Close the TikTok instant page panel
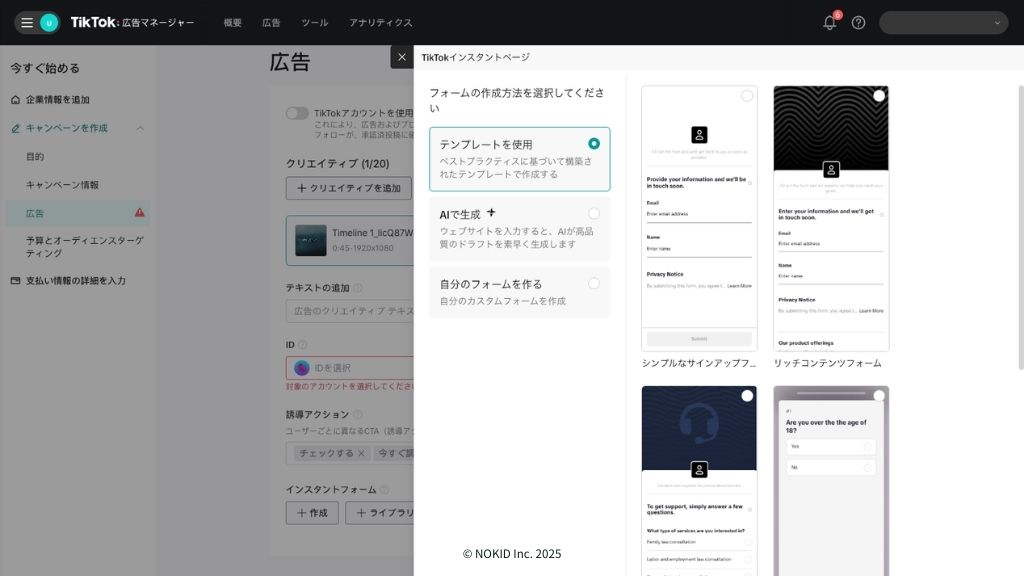 402,57
